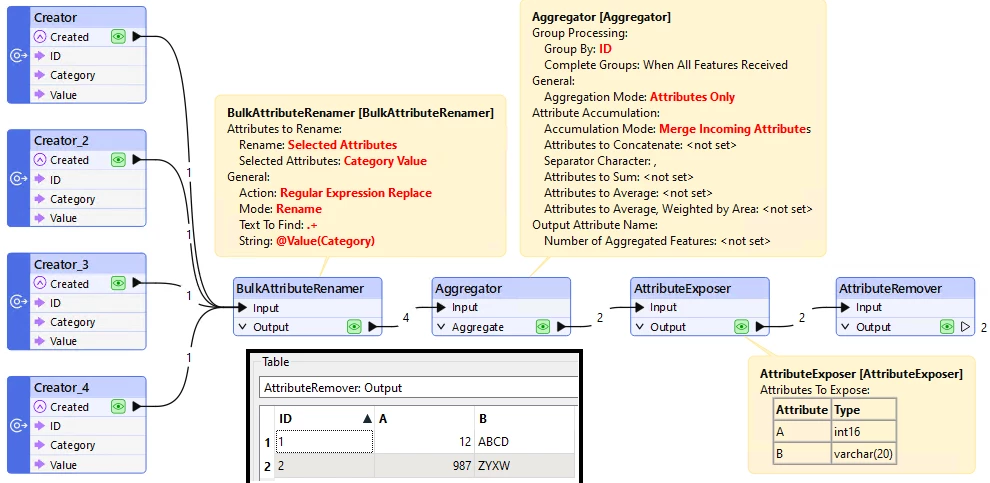Click the BulkAttributeRenamer parameter annotation
The width and height of the screenshot is (990, 483).
point(361,176)
